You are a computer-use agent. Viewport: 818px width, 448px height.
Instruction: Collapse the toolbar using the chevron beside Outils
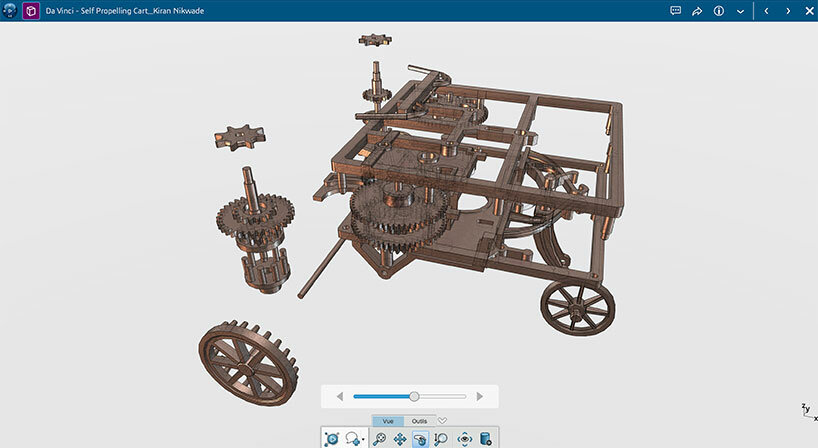click(442, 420)
